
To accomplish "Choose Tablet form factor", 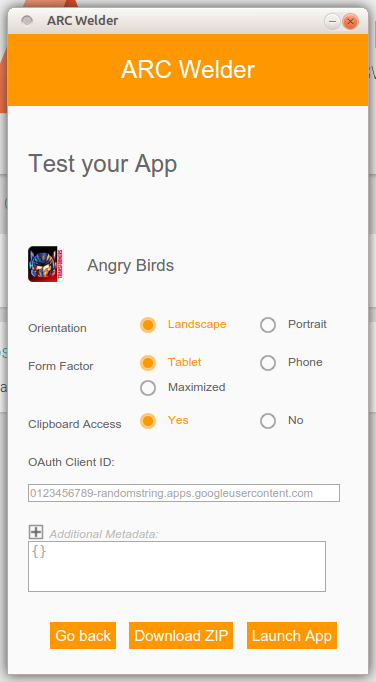I will (x=148, y=363).
